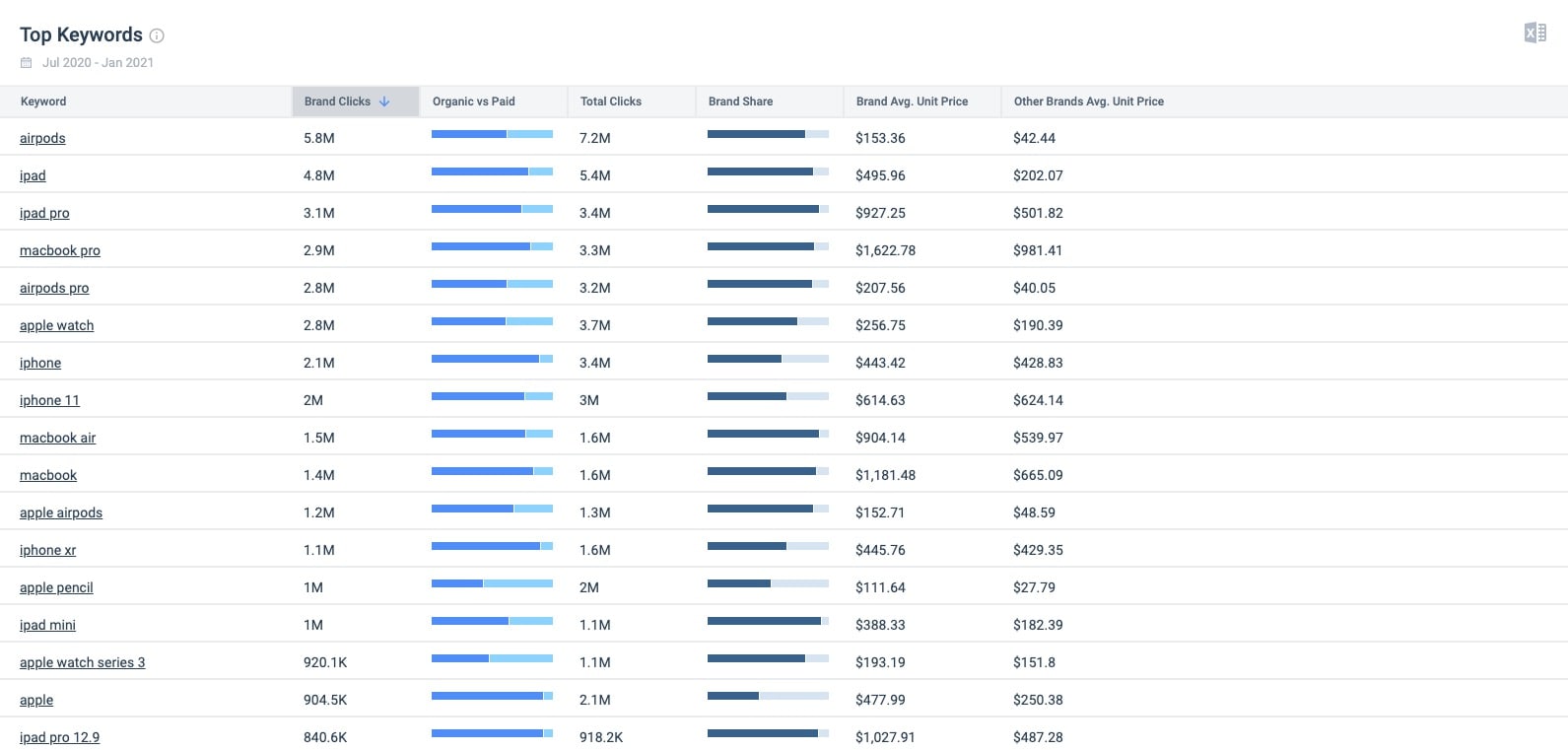Open the apple airpods keyword link
Viewport: 1568px width, 750px height.
(x=61, y=512)
